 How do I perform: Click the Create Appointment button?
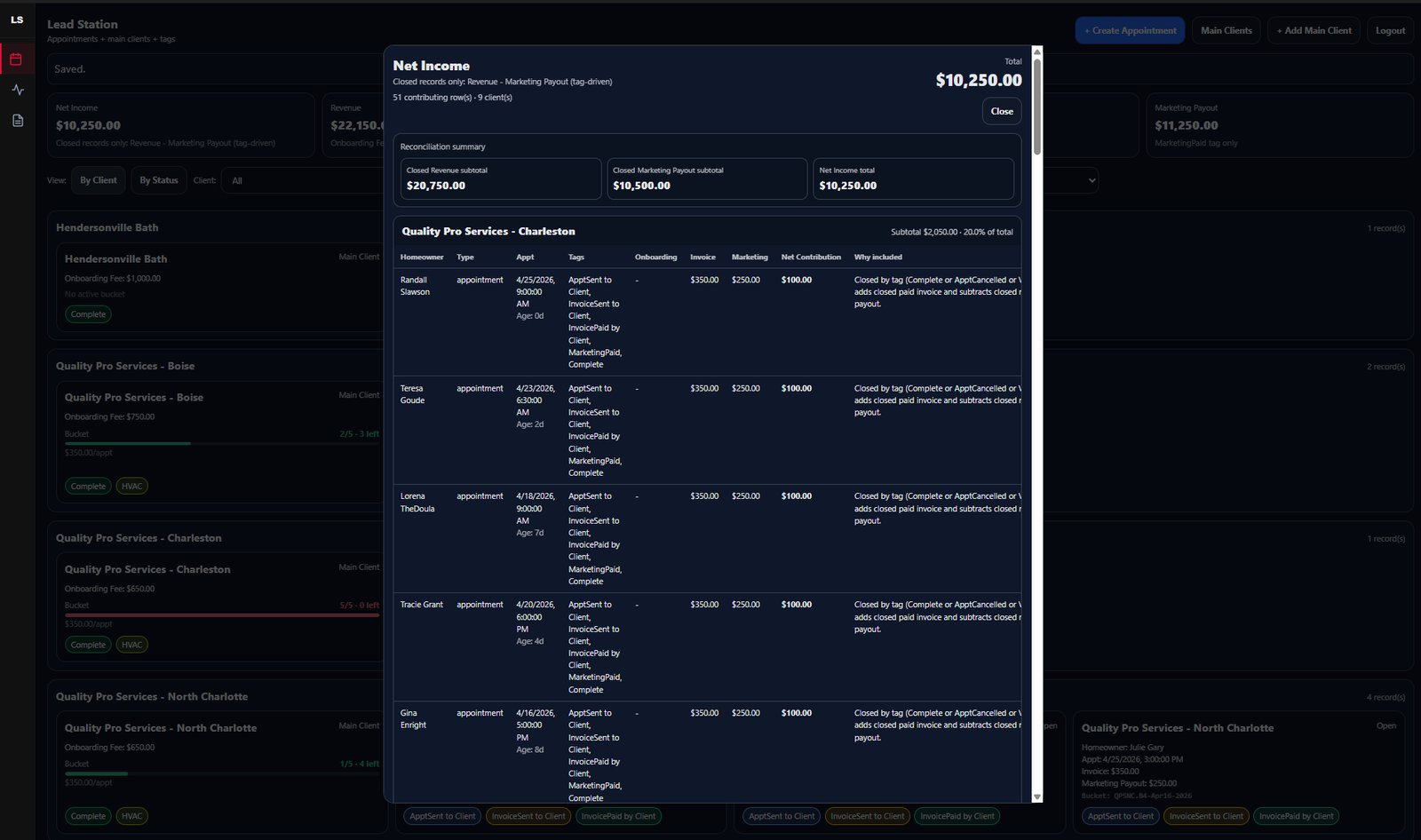pos(1130,30)
